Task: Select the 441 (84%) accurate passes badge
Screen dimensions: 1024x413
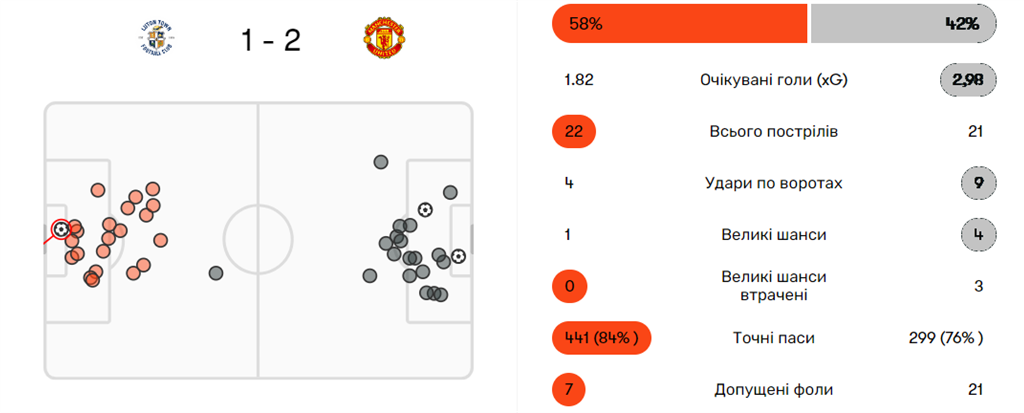Action: 601,338
